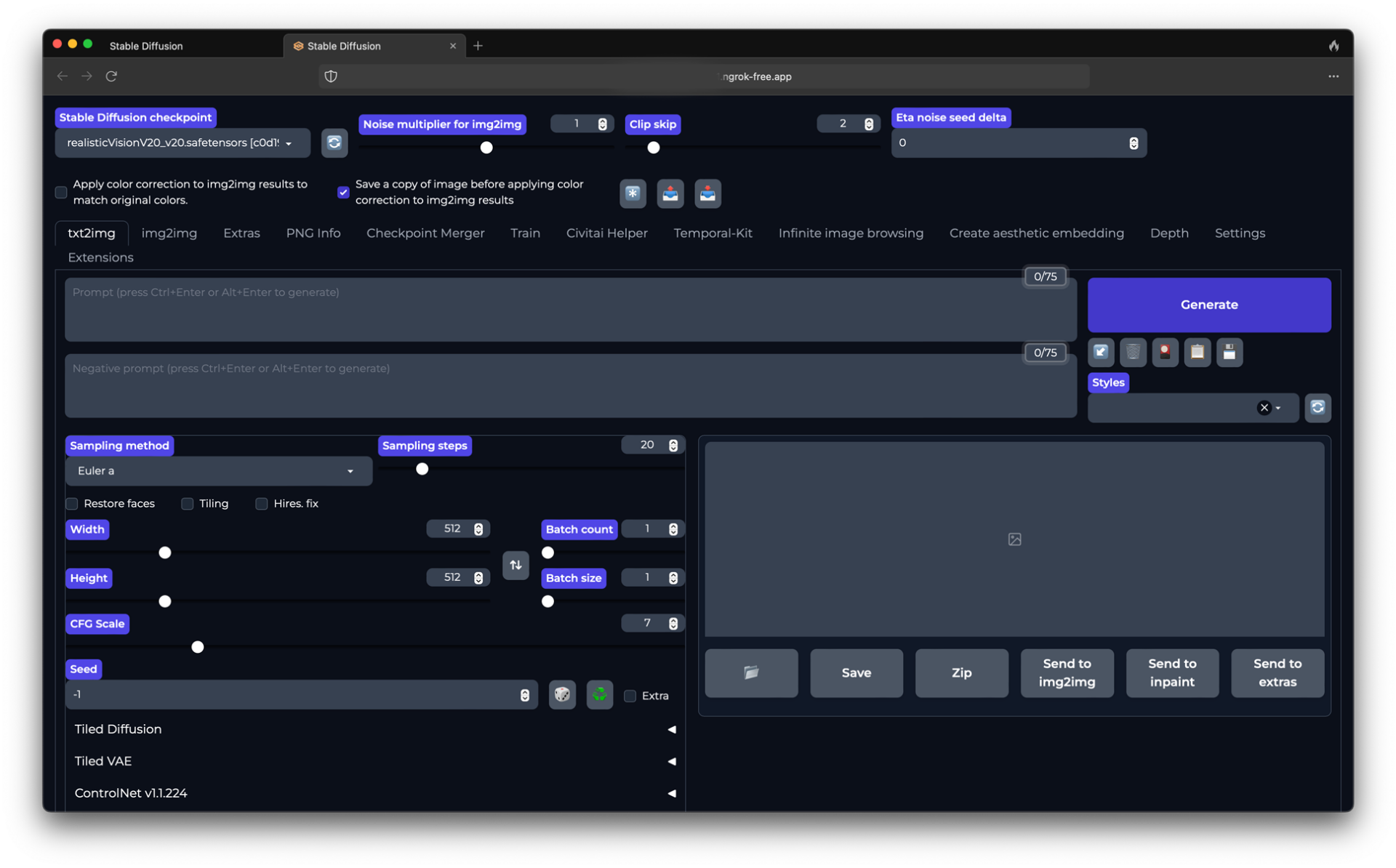This screenshot has height=868, width=1396.
Task: Enable Apply color correction to img2img
Action: pos(61,193)
